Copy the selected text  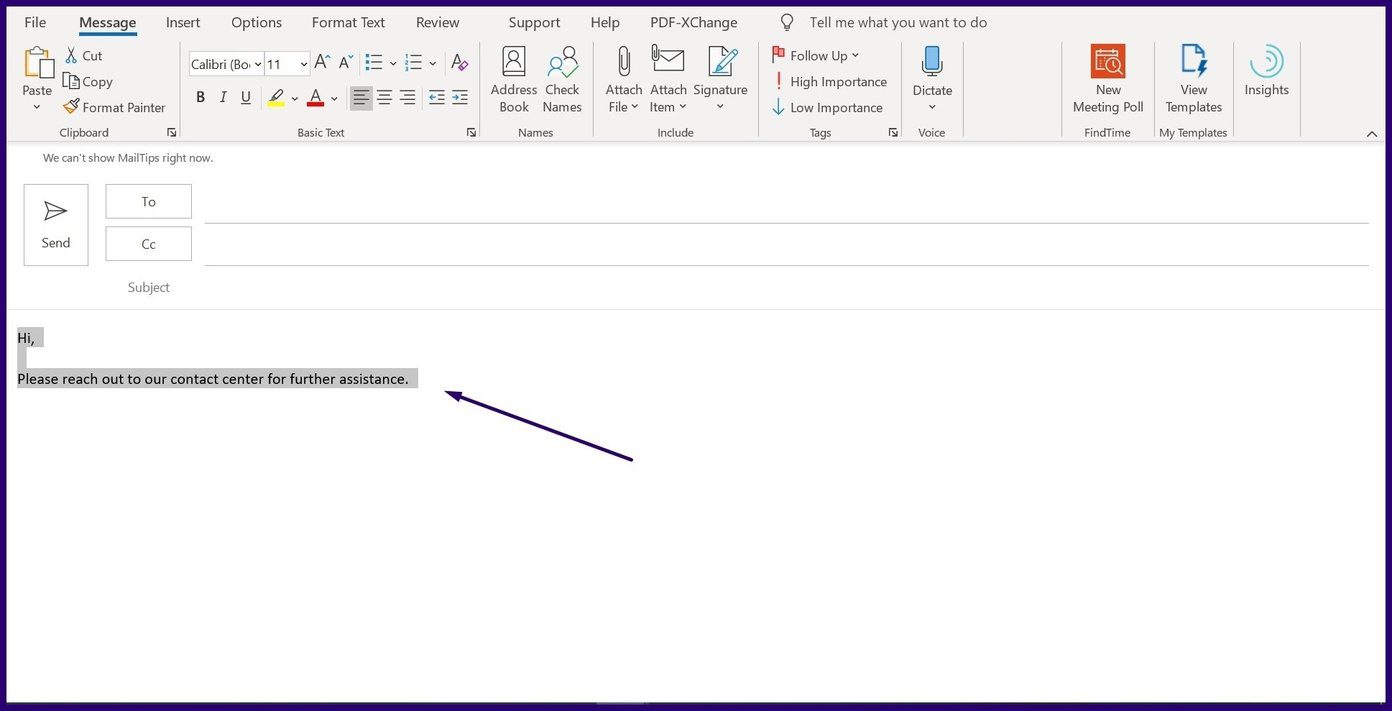[x=87, y=82]
